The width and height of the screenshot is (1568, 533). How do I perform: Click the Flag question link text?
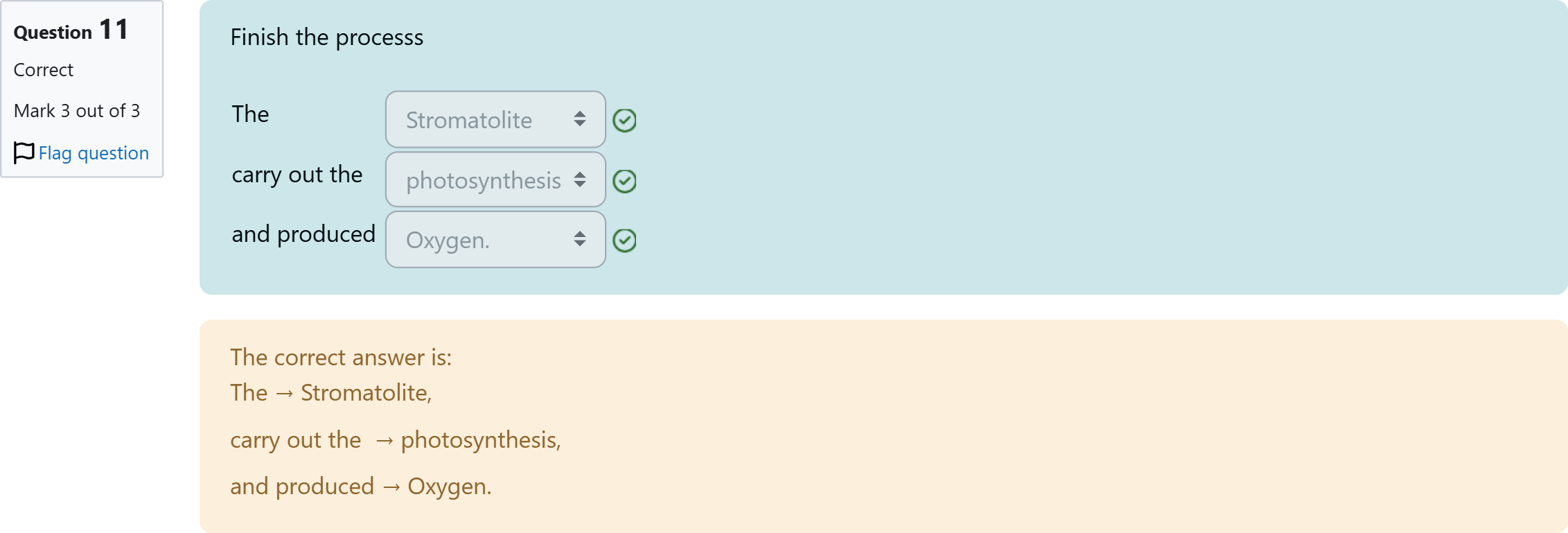(x=94, y=153)
